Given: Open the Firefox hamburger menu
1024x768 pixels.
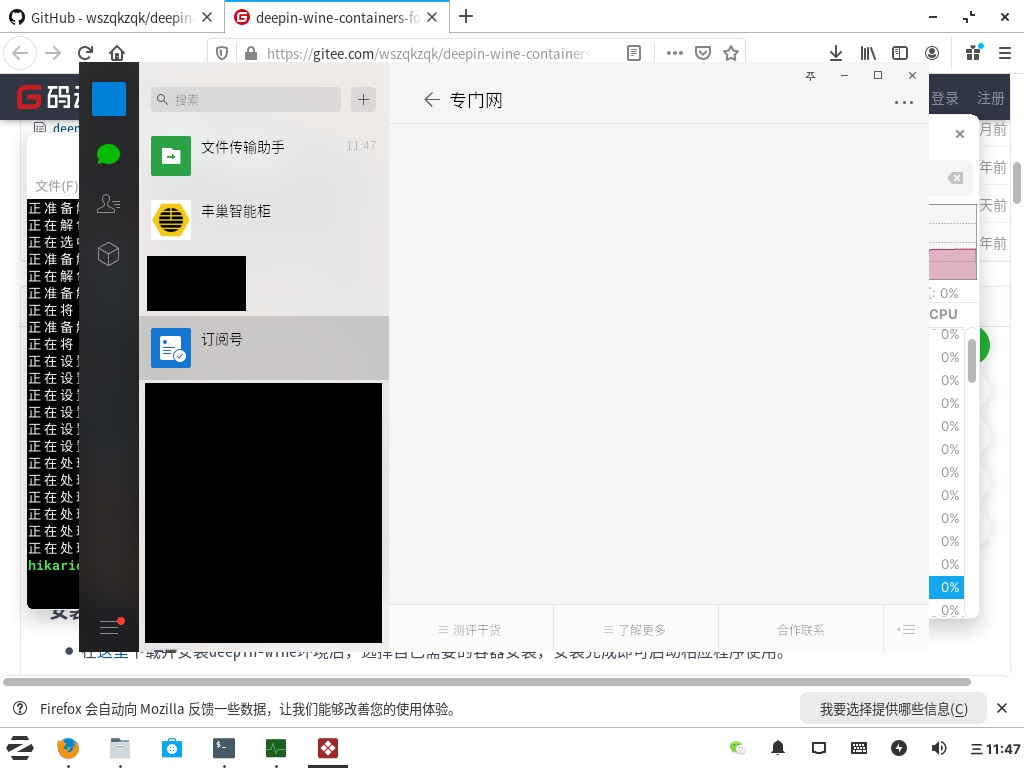Looking at the screenshot, I should click(1005, 53).
